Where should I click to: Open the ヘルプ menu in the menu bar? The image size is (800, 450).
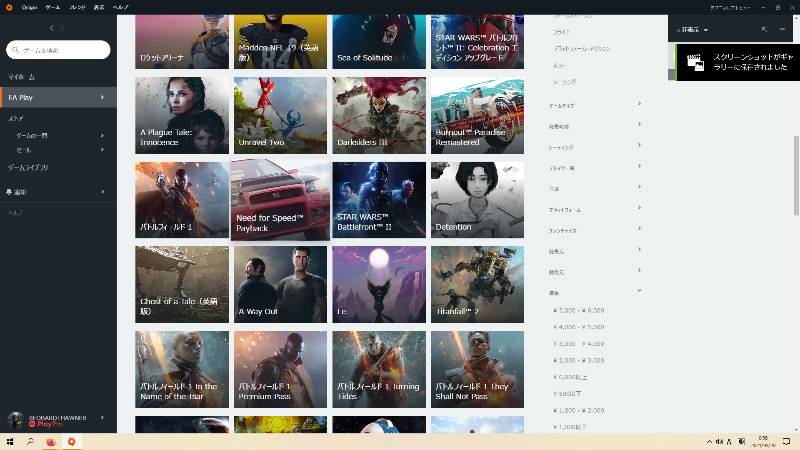(x=121, y=7)
